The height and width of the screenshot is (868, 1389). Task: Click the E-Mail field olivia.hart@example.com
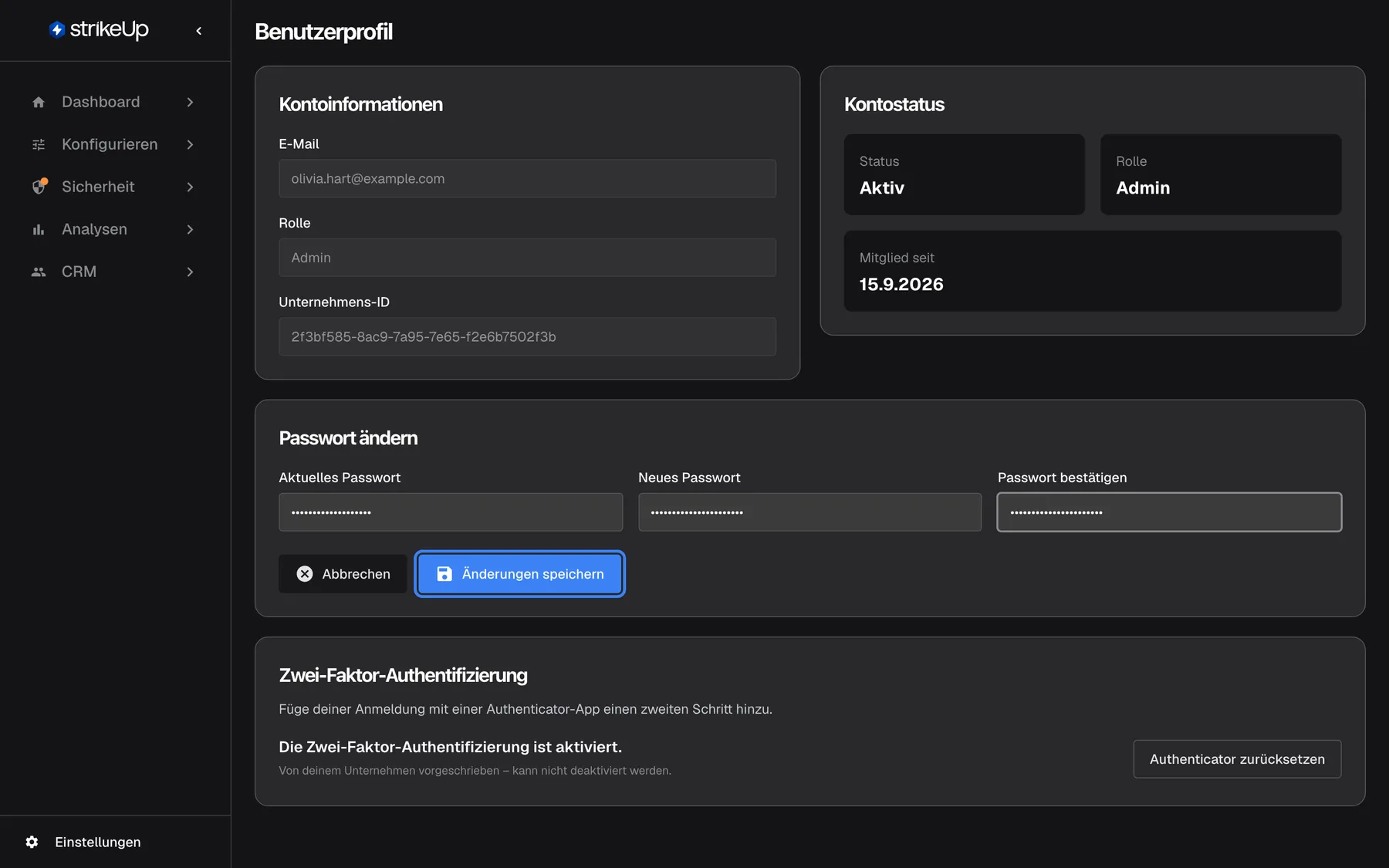pyautogui.click(x=527, y=178)
